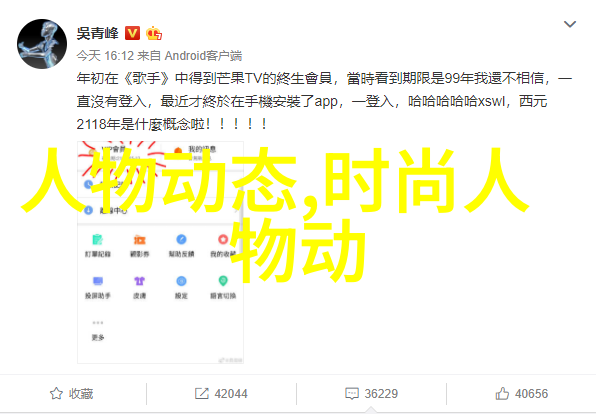Image resolution: width=596 pixels, height=414 pixels.
Task: Click the 打單紀錄 icon in the embedded image
Action: click(x=98, y=240)
